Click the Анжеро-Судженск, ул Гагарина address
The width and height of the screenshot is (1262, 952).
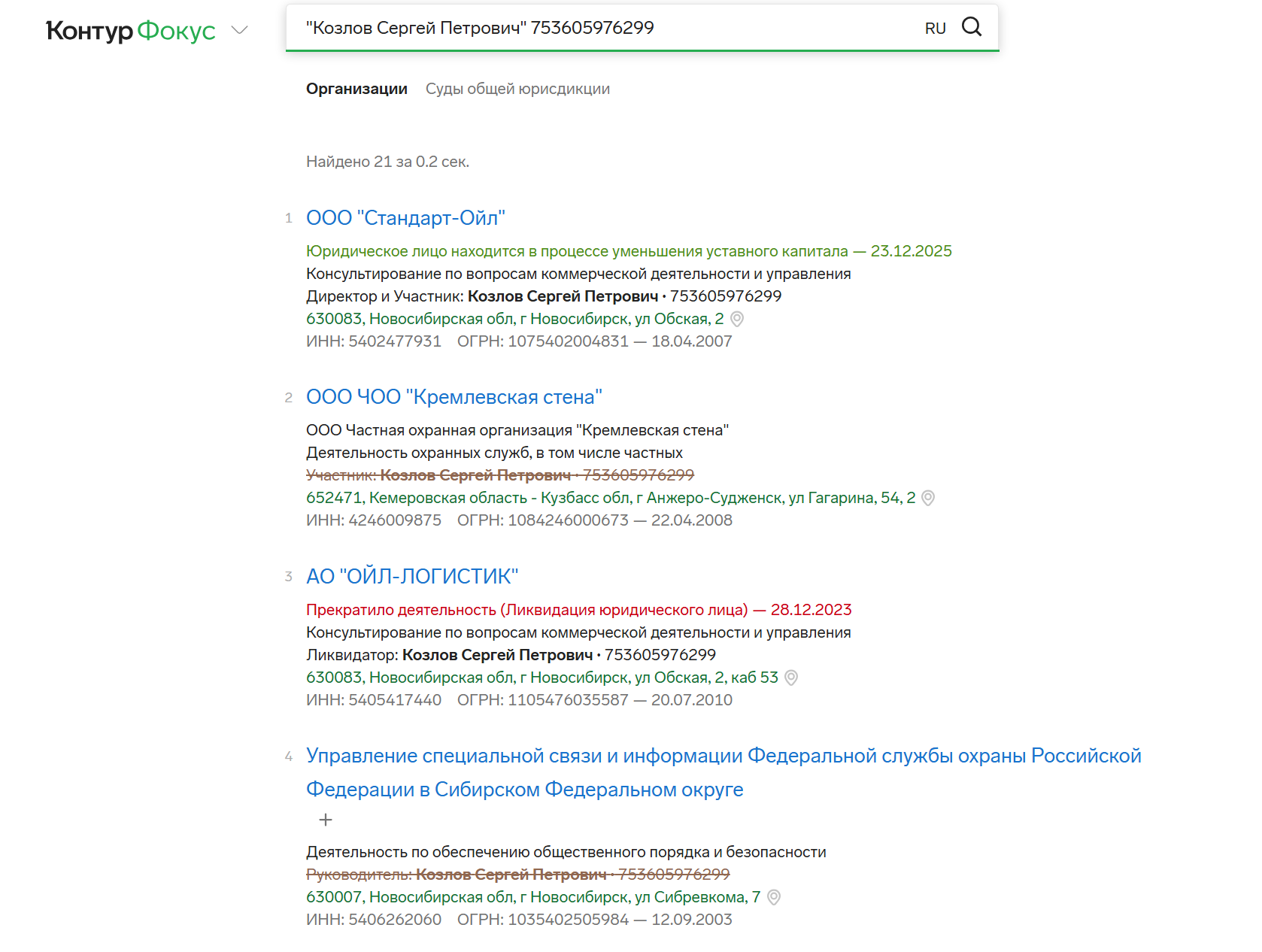tap(610, 498)
